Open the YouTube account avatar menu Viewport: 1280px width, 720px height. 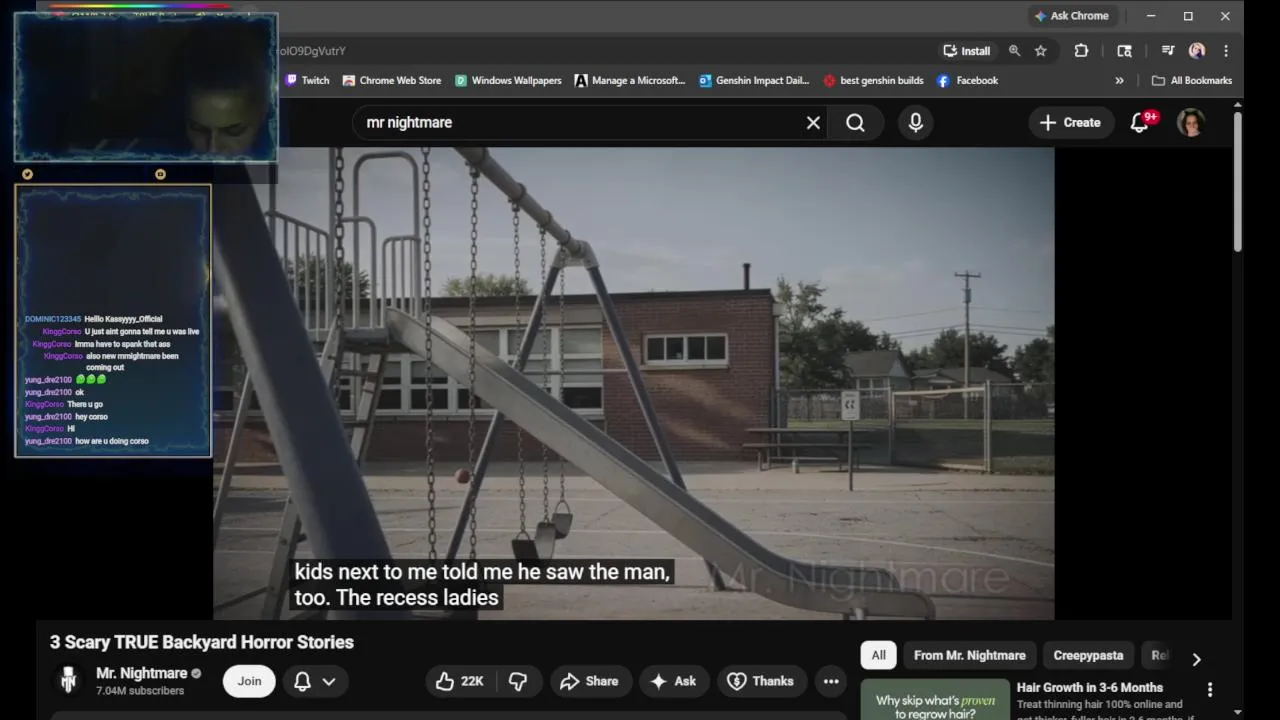tap(1191, 122)
